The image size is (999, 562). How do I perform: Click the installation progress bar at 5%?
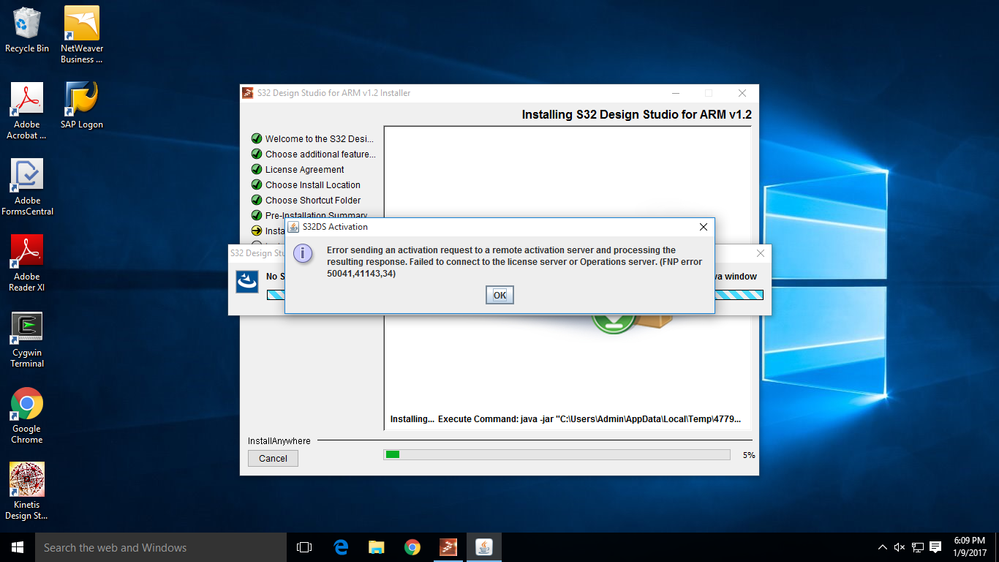557,454
